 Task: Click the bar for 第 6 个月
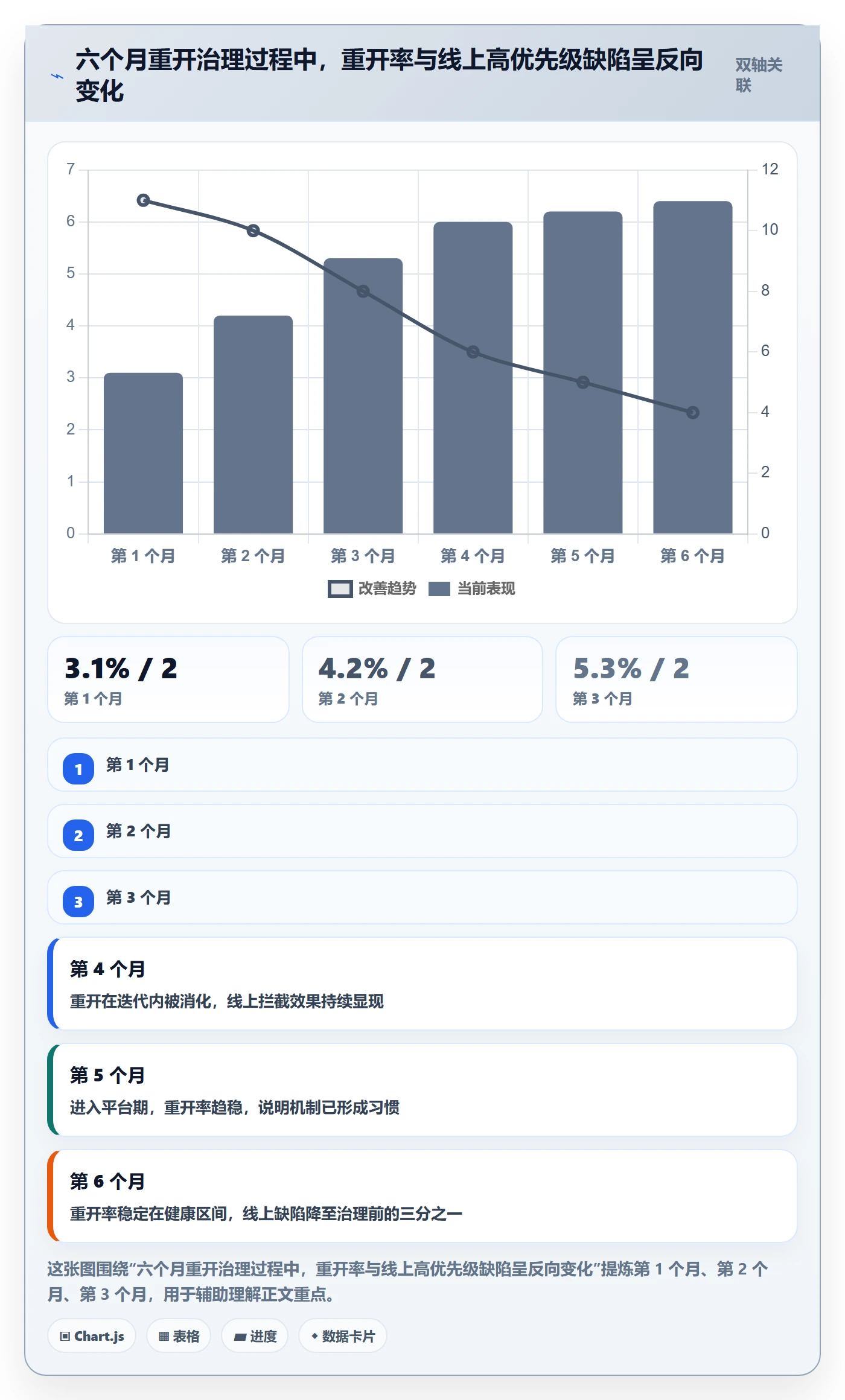point(693,367)
